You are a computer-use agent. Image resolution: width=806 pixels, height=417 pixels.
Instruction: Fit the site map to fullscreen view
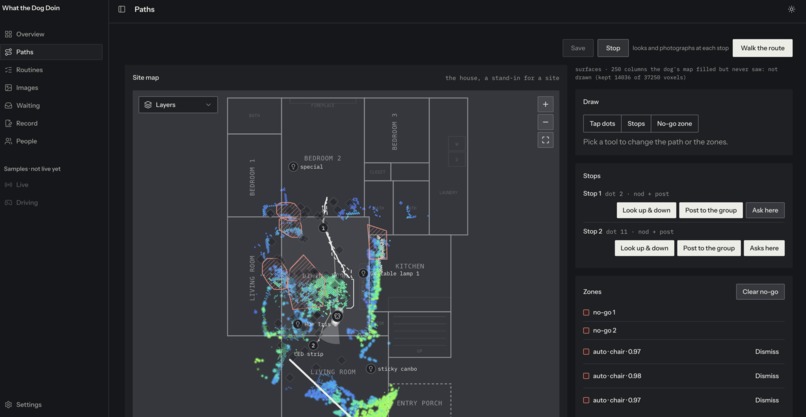(545, 140)
